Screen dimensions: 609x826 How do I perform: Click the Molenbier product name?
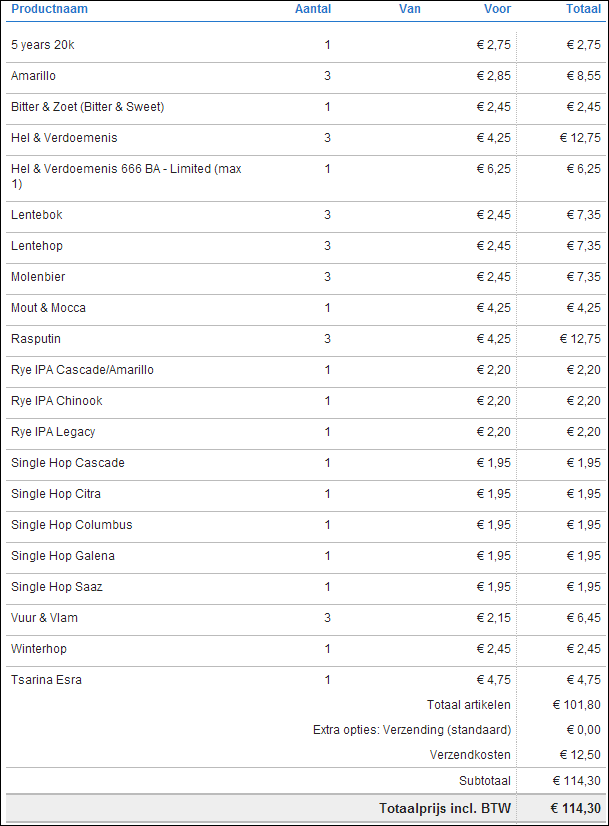38,277
